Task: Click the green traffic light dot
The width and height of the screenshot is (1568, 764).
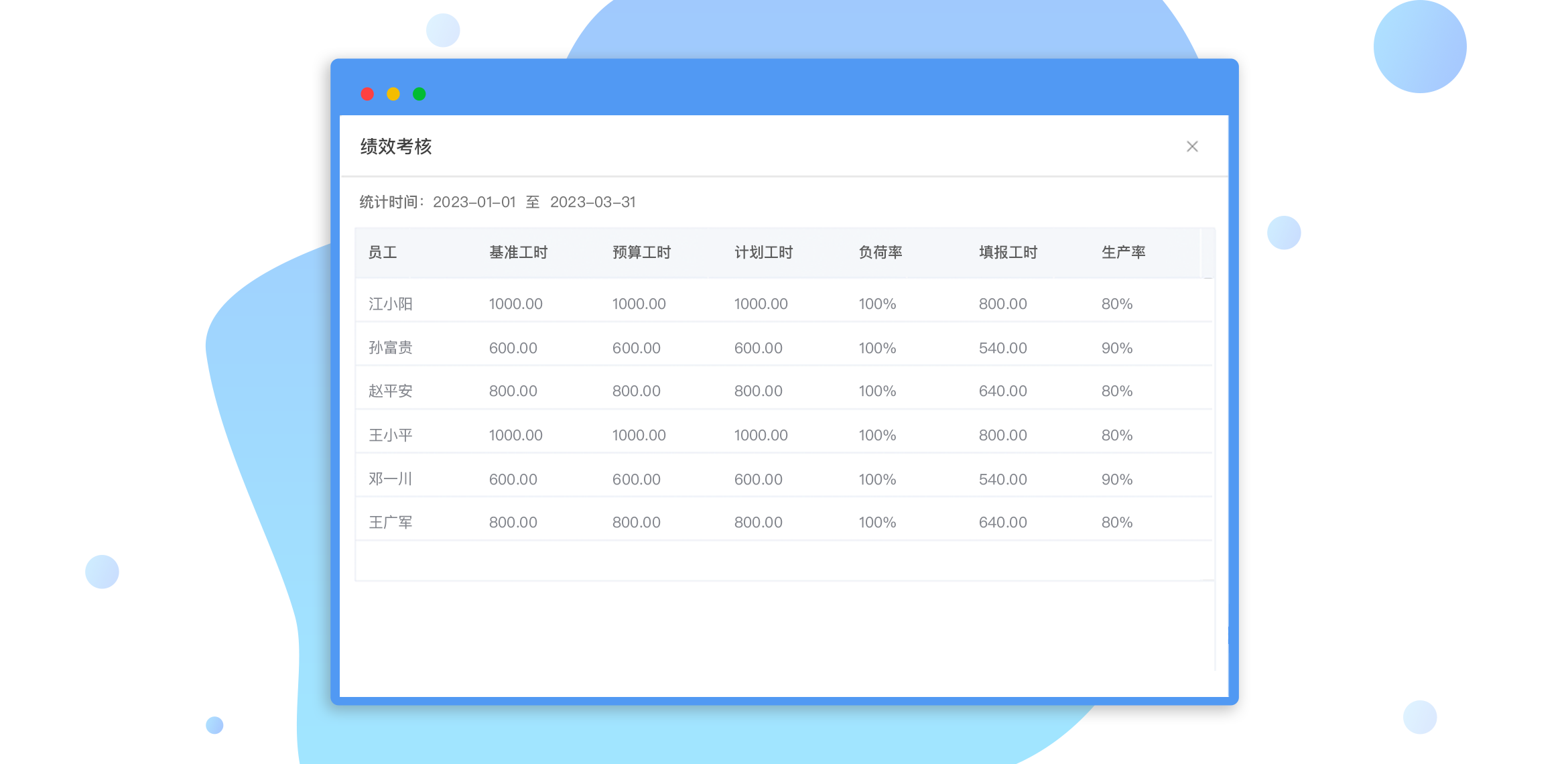Action: [x=418, y=94]
